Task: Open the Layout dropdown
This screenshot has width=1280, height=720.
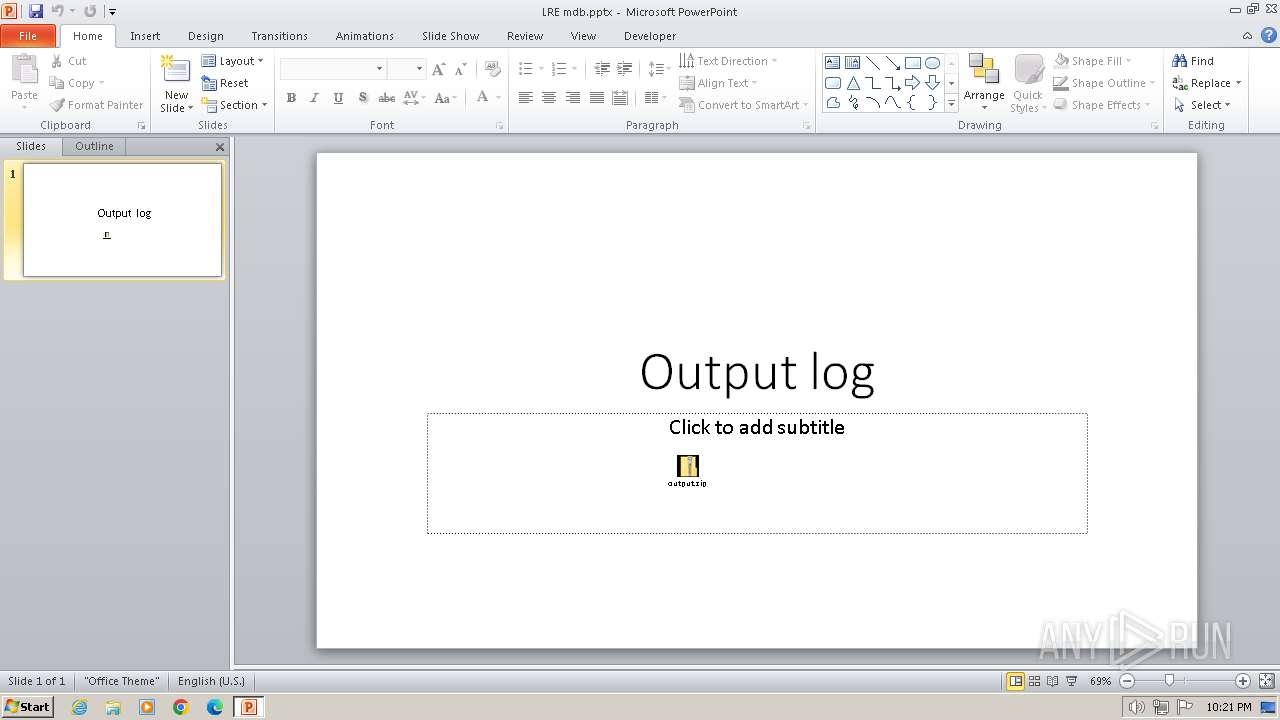Action: 233,61
